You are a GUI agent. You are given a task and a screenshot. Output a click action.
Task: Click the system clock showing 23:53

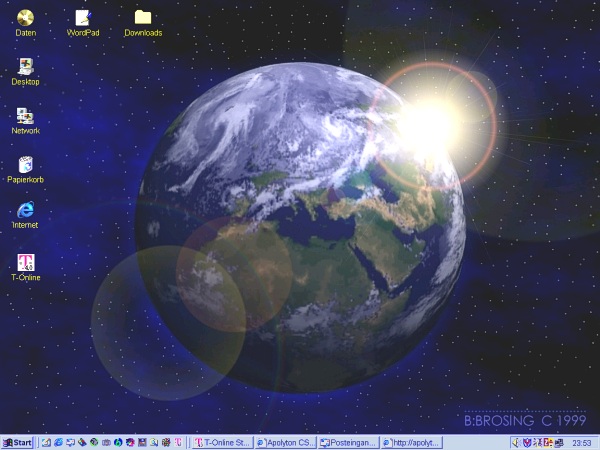pos(581,442)
